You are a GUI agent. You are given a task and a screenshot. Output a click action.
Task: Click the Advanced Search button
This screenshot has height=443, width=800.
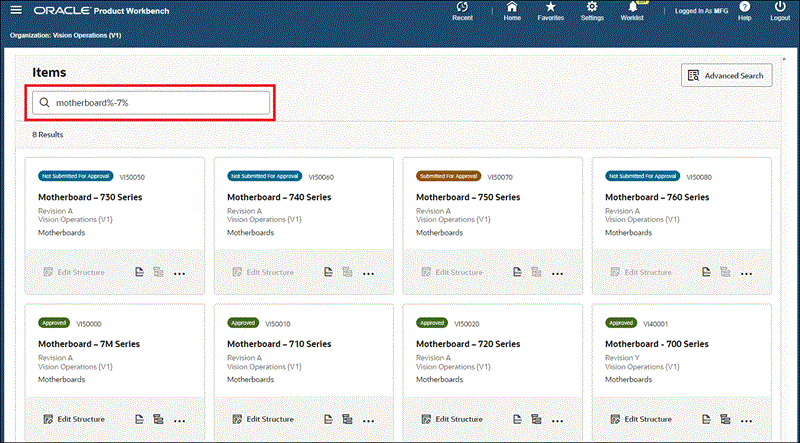tap(727, 76)
